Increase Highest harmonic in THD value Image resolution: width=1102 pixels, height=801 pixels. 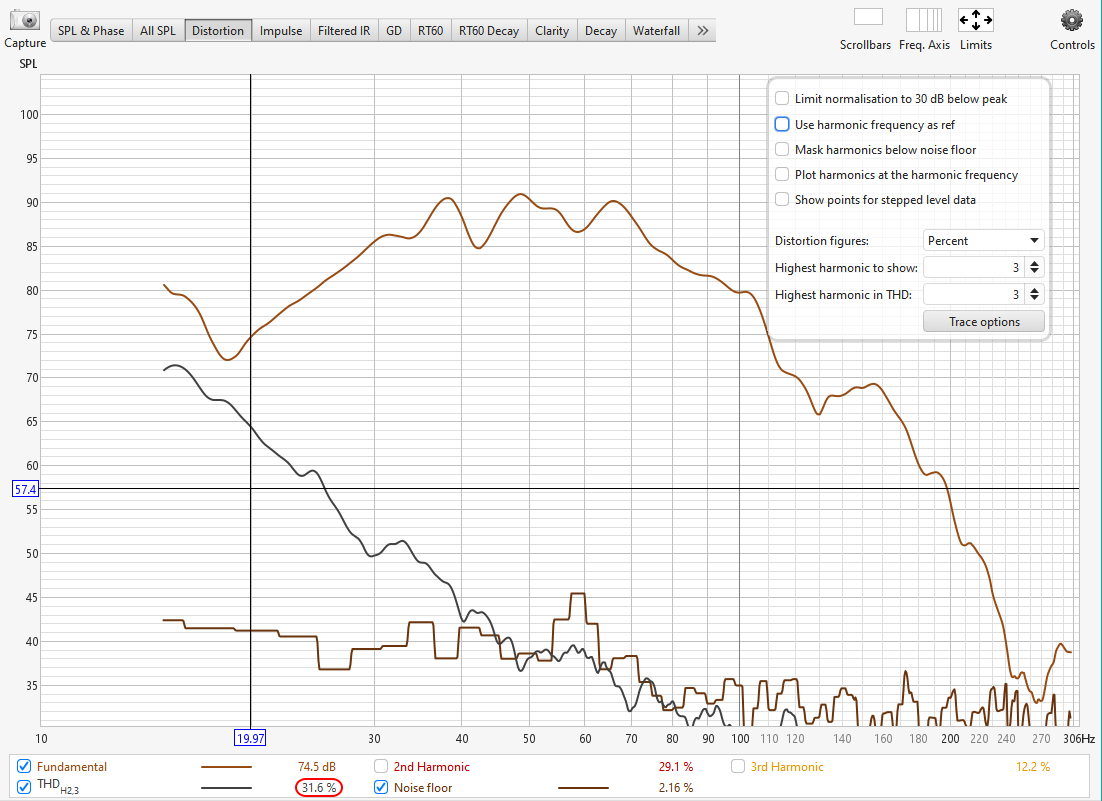1035,290
